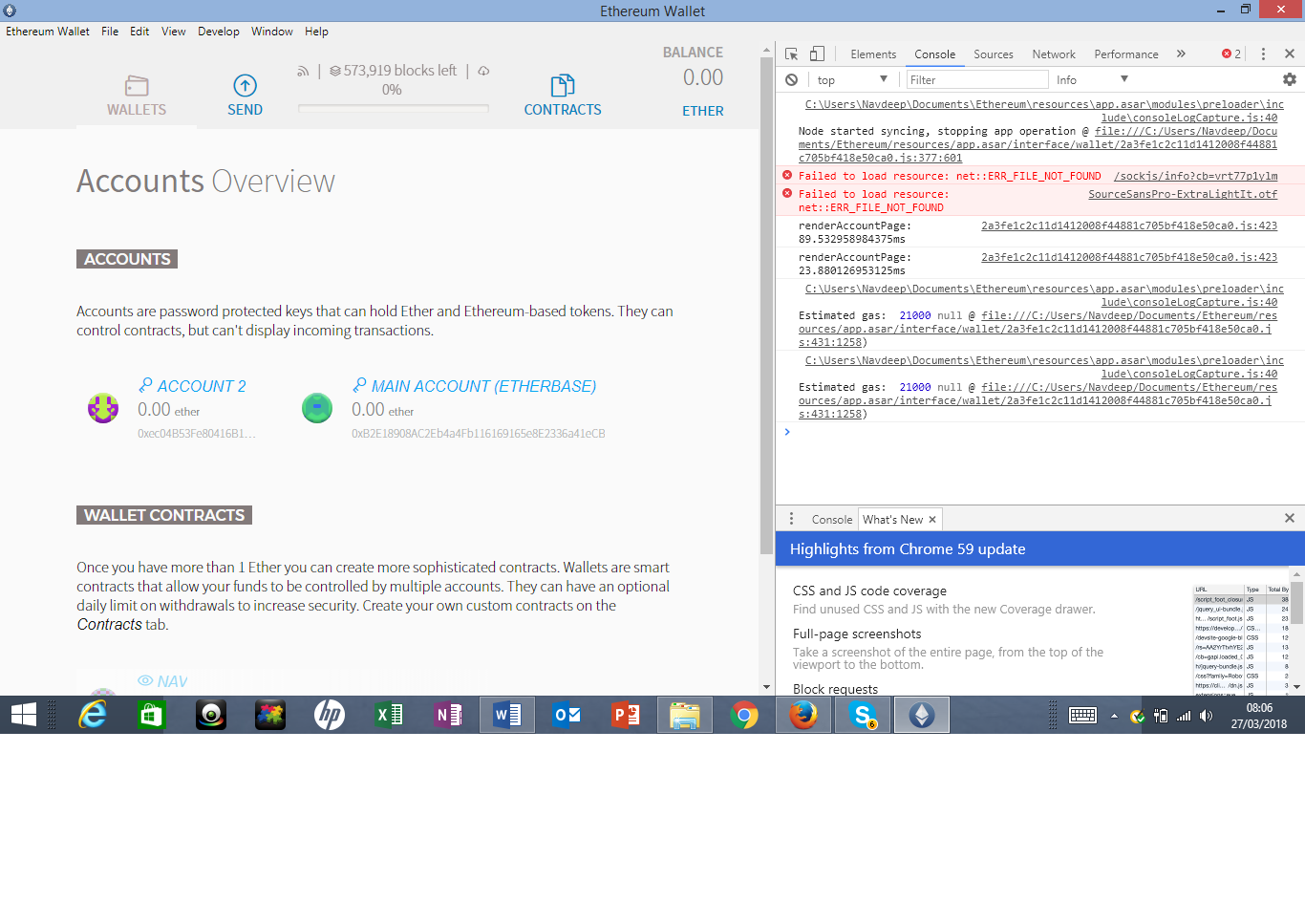Viewport: 1305px width, 924px height.
Task: Select the Send ether icon
Action: pos(245,84)
